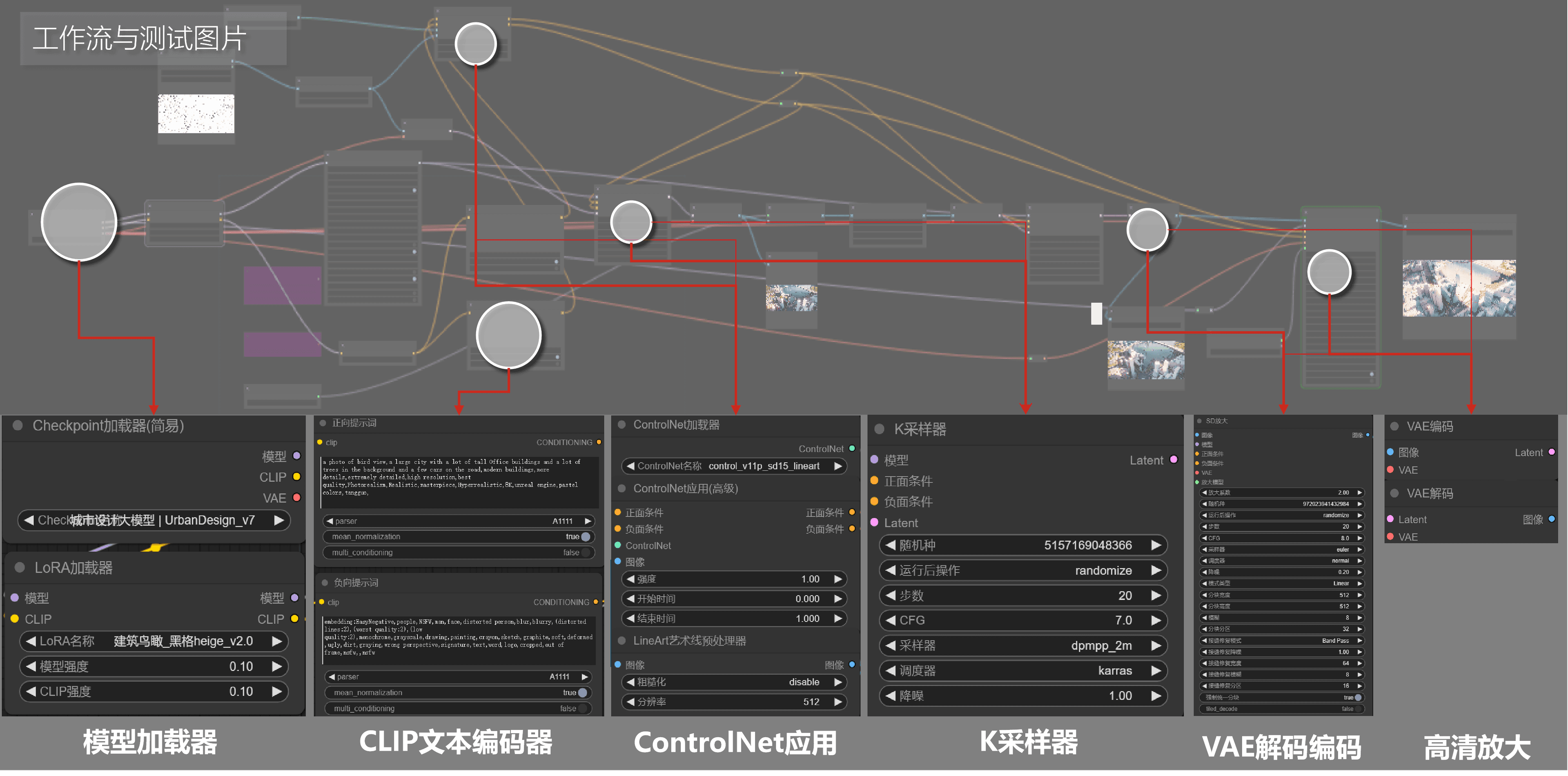Collapse the Checkpoint加载器(简易) node via its title dot

(18, 425)
